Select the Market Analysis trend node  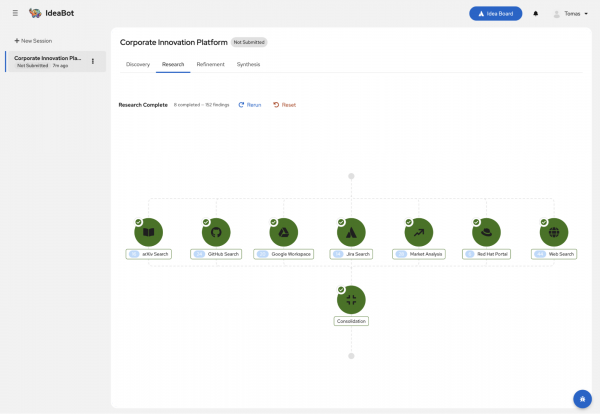coord(419,232)
